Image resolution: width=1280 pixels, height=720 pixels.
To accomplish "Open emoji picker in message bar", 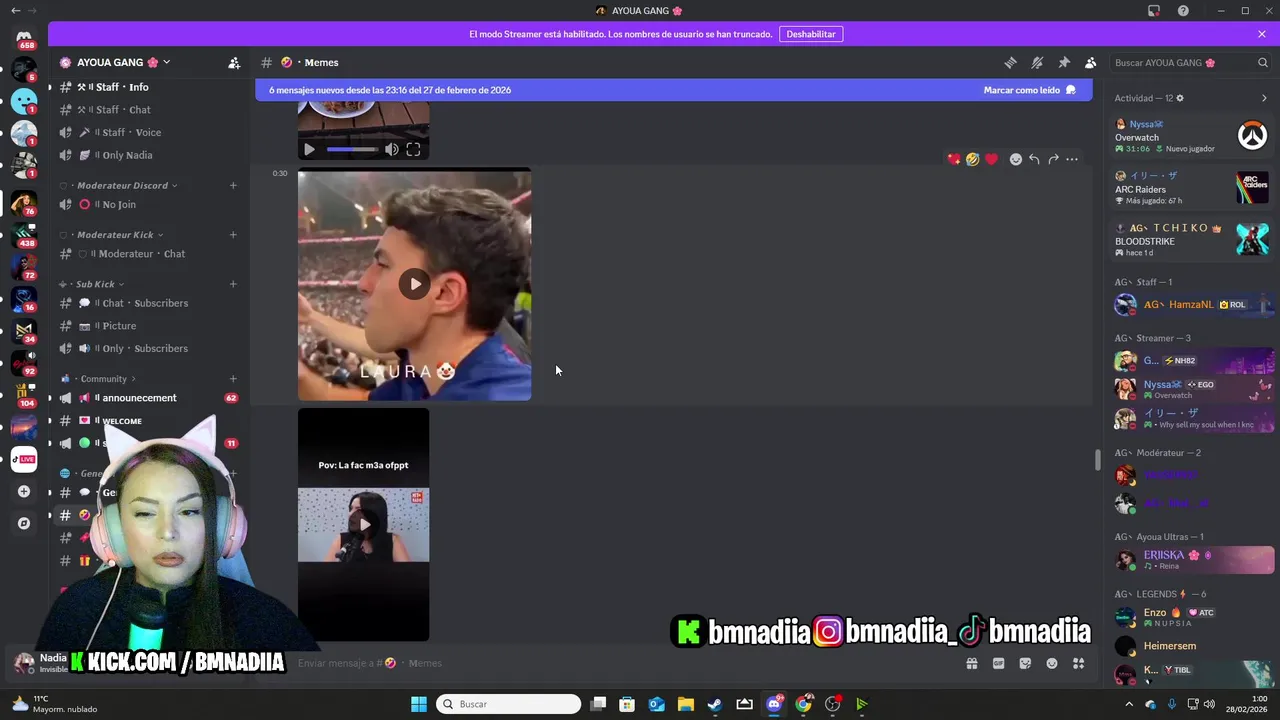I will (1052, 663).
